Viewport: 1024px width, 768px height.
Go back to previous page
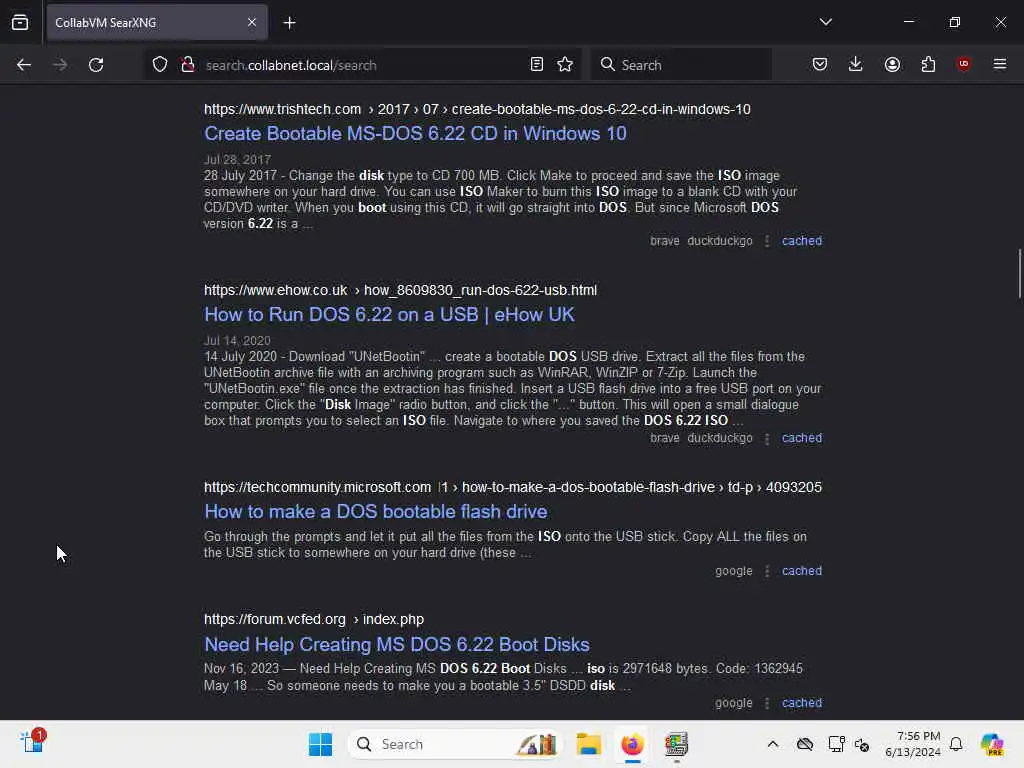tap(24, 65)
